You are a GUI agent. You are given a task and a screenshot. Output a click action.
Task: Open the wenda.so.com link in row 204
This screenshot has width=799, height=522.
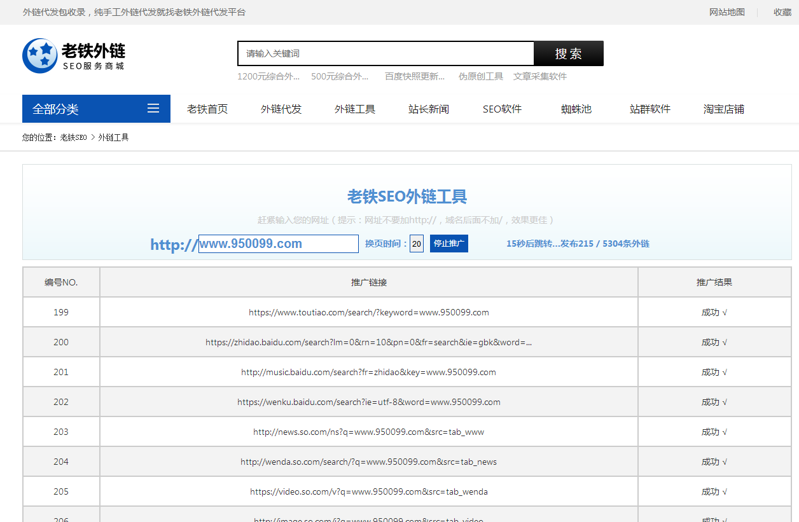(369, 462)
